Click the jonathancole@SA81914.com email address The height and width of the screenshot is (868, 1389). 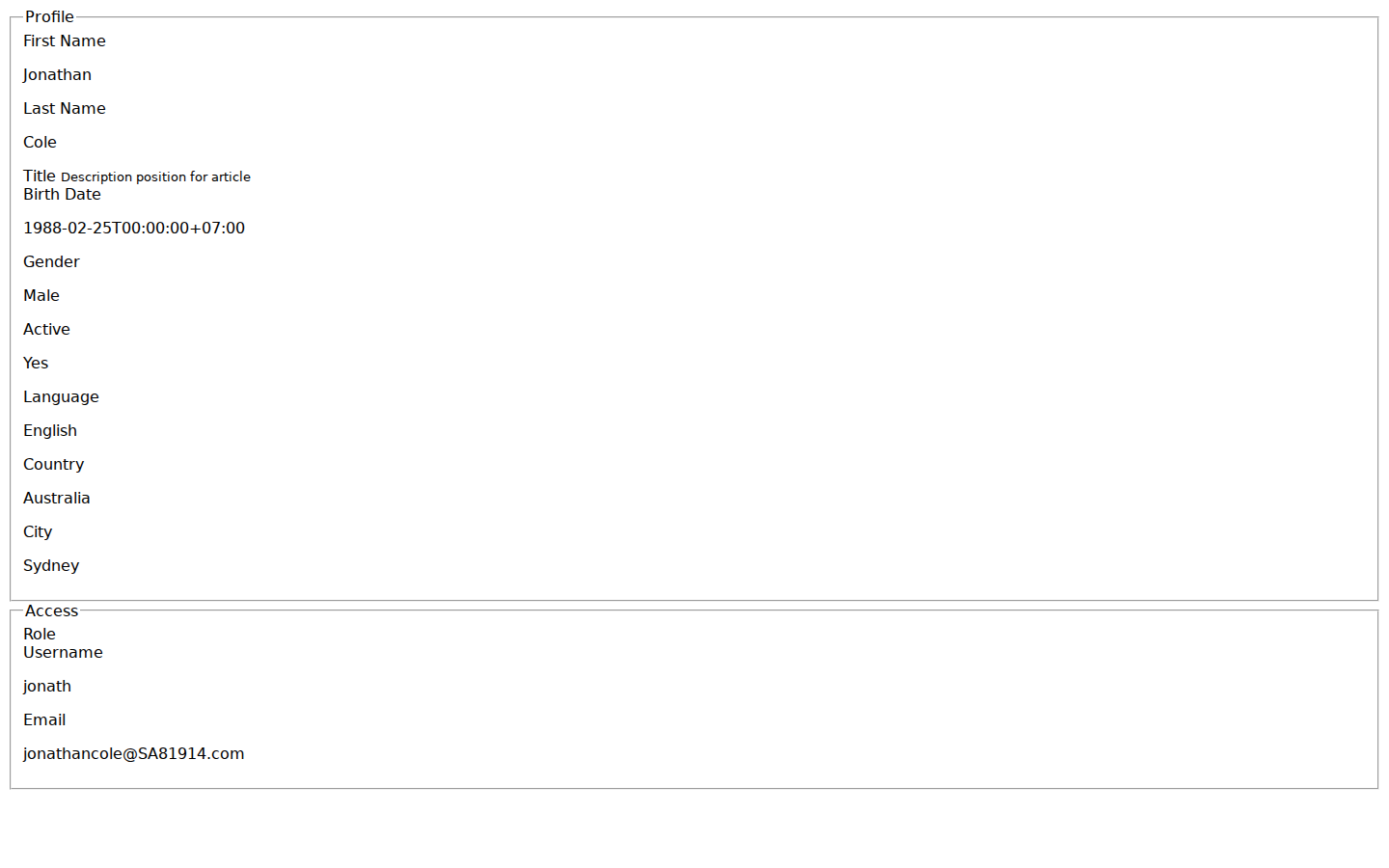(134, 753)
